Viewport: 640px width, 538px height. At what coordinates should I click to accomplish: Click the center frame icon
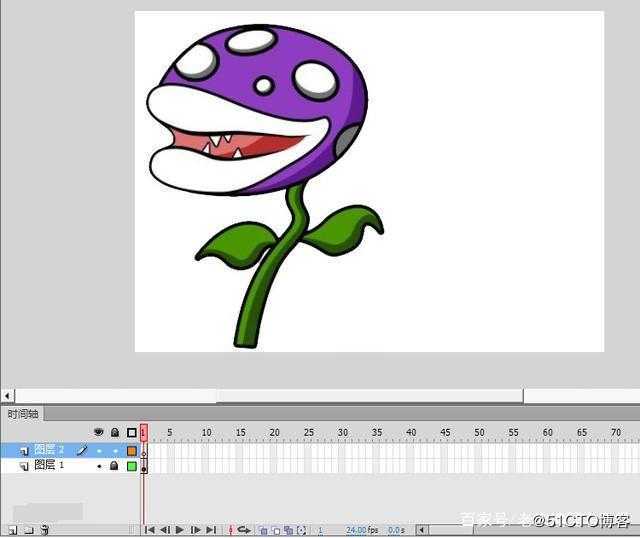(x=231, y=530)
